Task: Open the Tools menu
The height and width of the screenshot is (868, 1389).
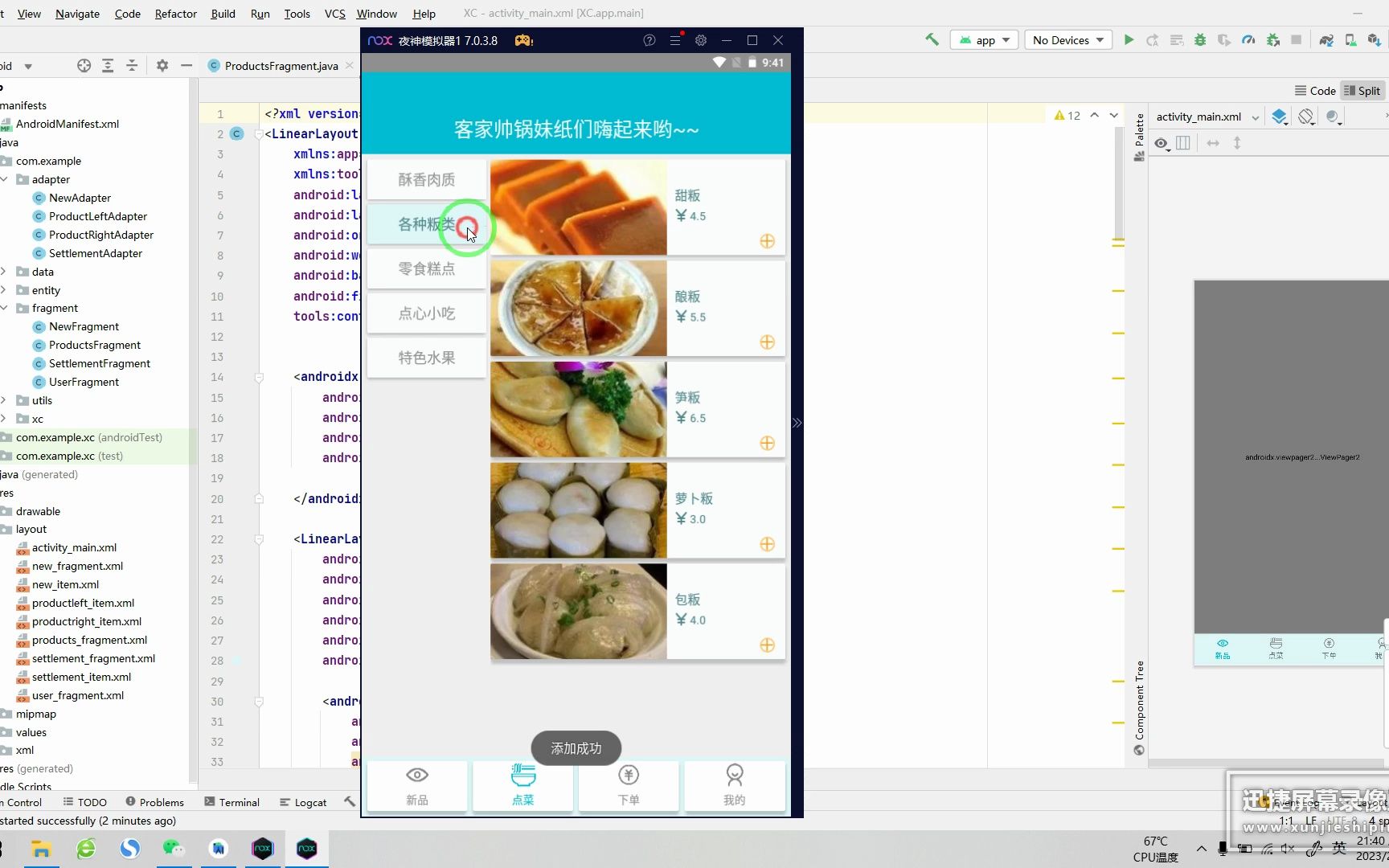Action: pos(297,14)
